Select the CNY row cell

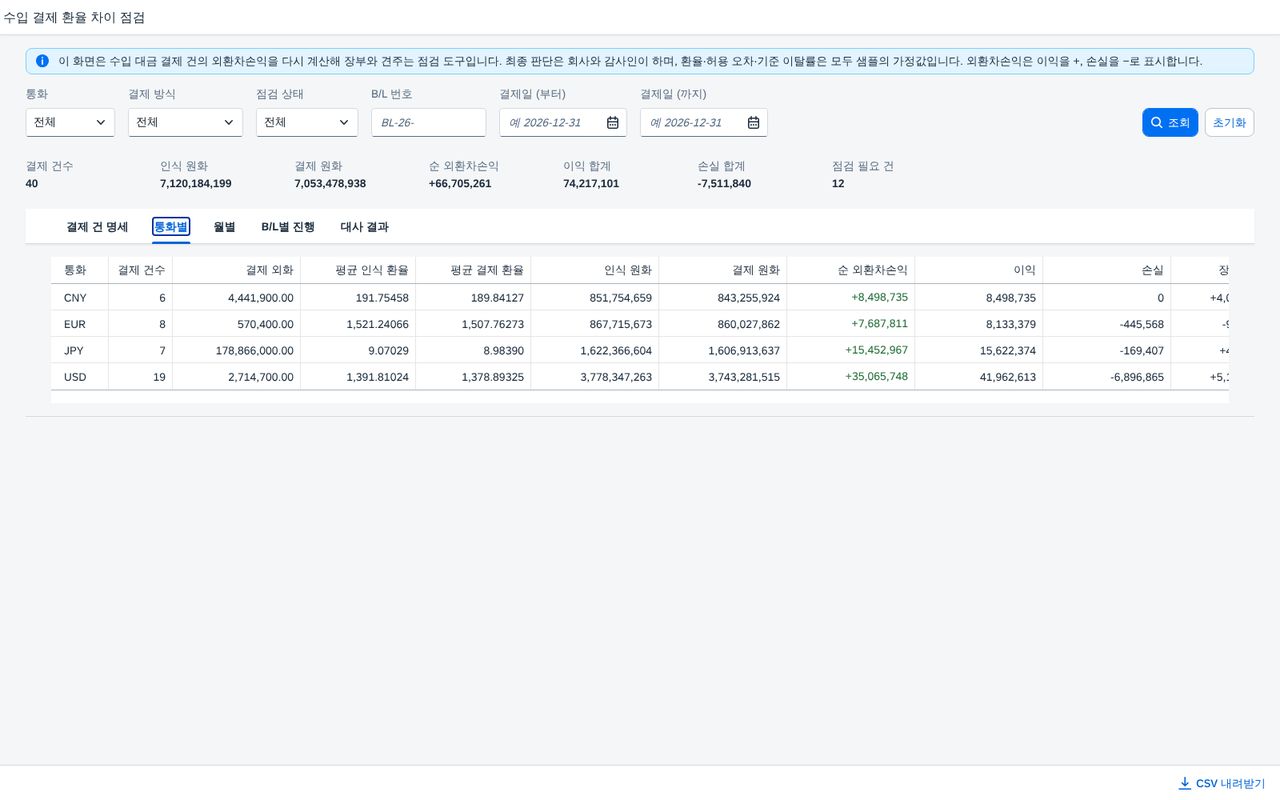[80, 298]
